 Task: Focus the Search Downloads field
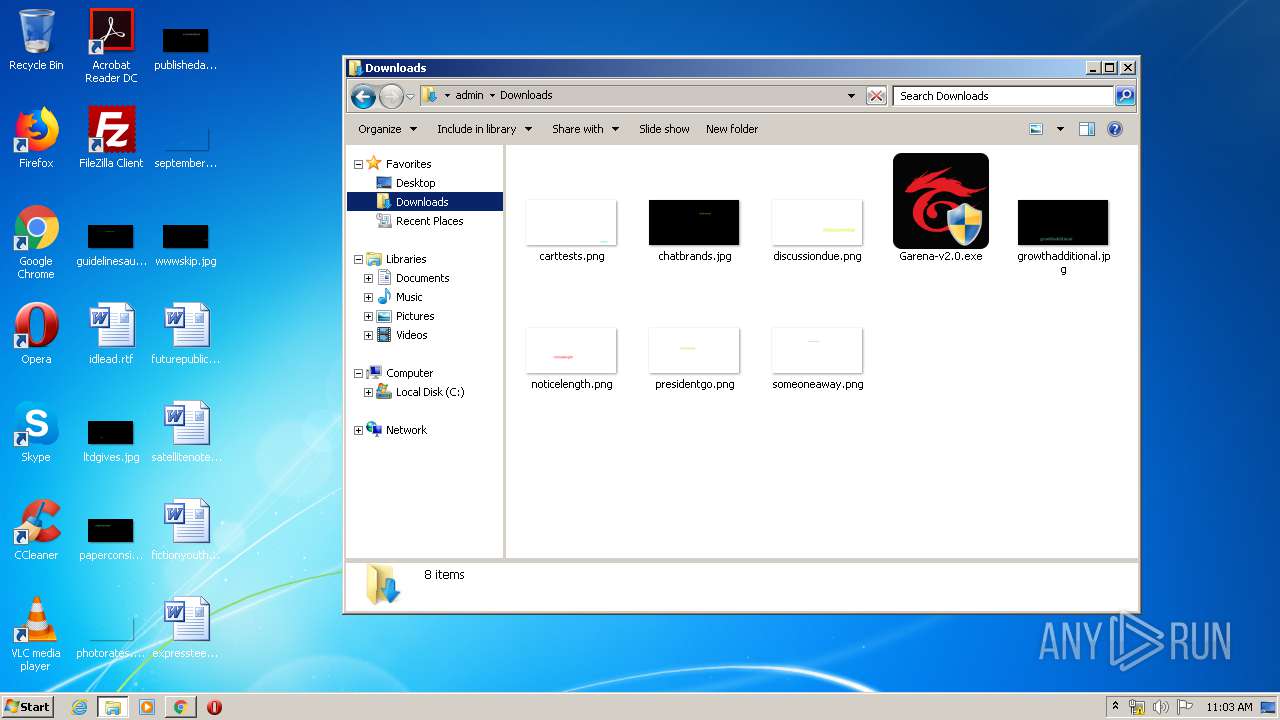(1003, 96)
